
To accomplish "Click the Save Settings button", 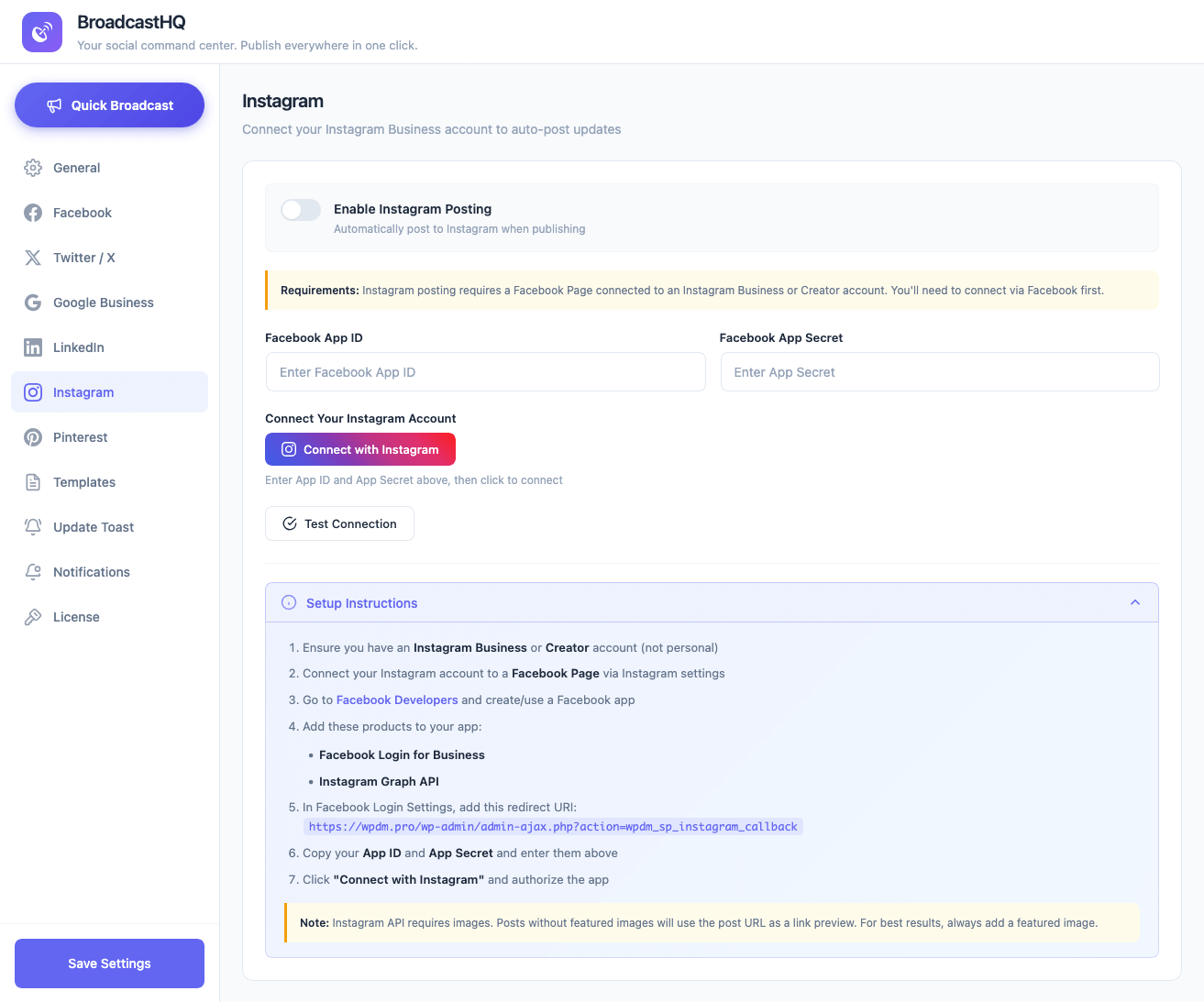I will (x=109, y=963).
